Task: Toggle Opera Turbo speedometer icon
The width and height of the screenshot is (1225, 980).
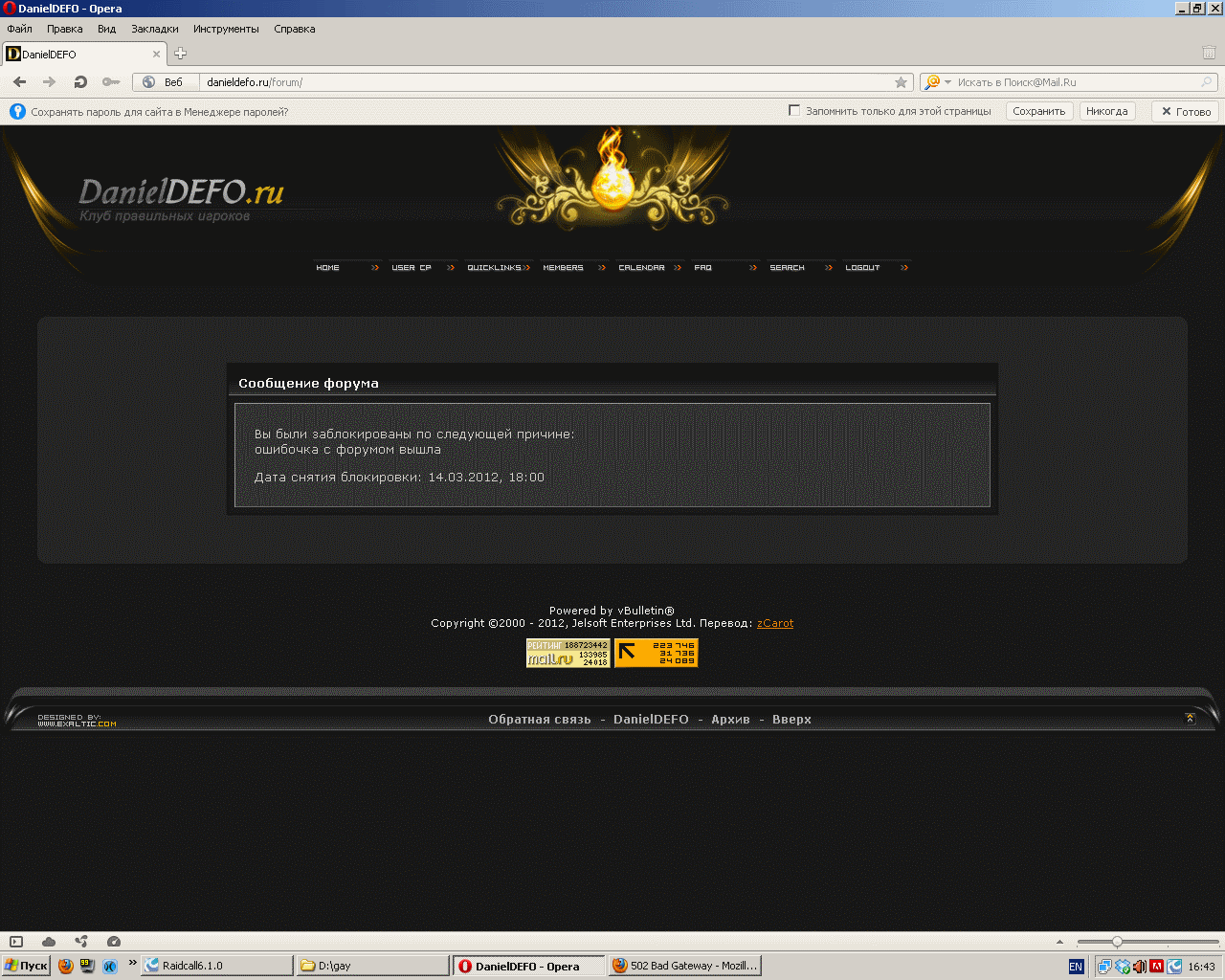Action: tap(114, 942)
